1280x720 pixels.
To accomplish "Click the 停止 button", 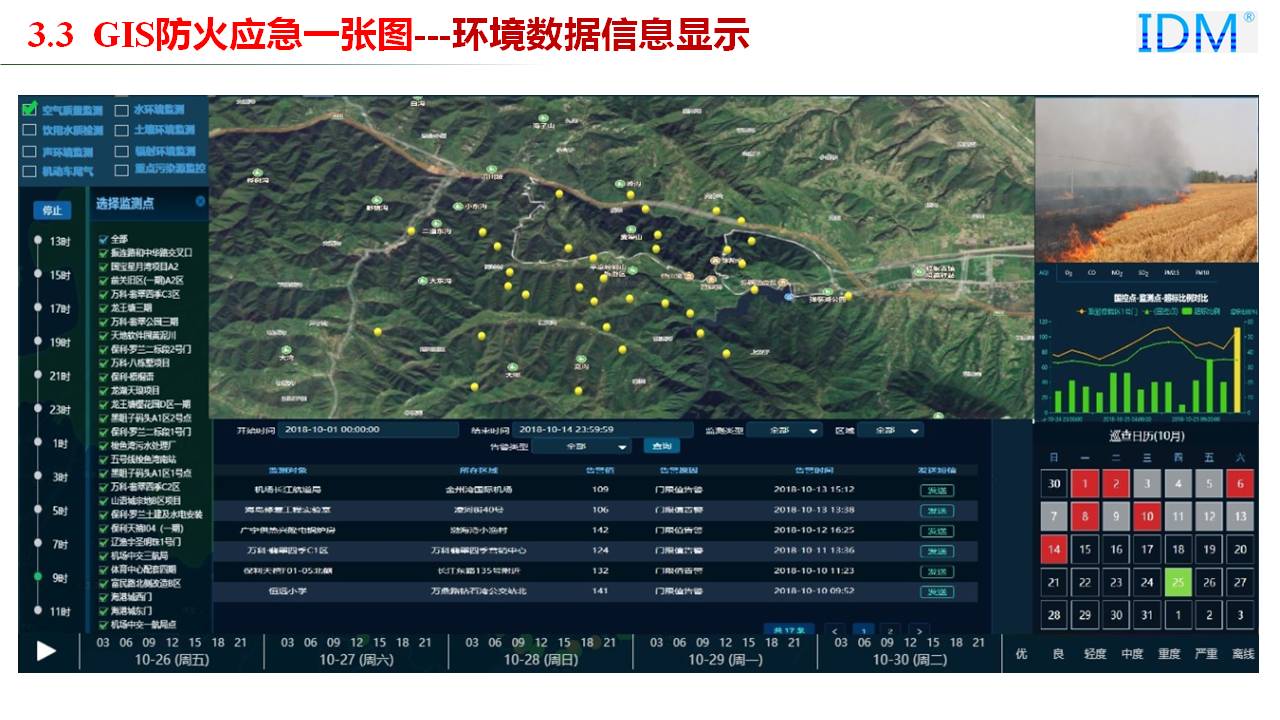I will point(52,210).
